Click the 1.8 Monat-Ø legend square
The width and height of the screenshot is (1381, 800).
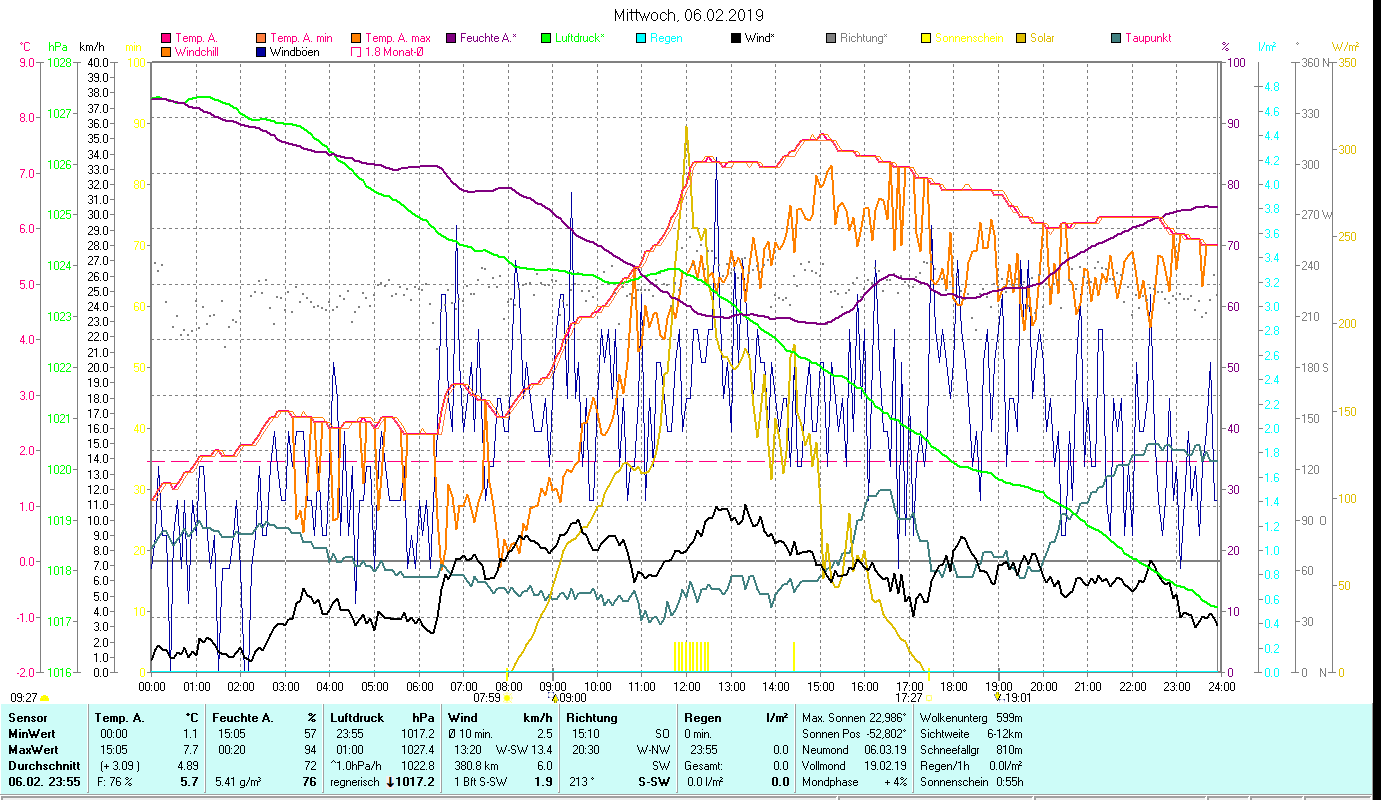355,52
